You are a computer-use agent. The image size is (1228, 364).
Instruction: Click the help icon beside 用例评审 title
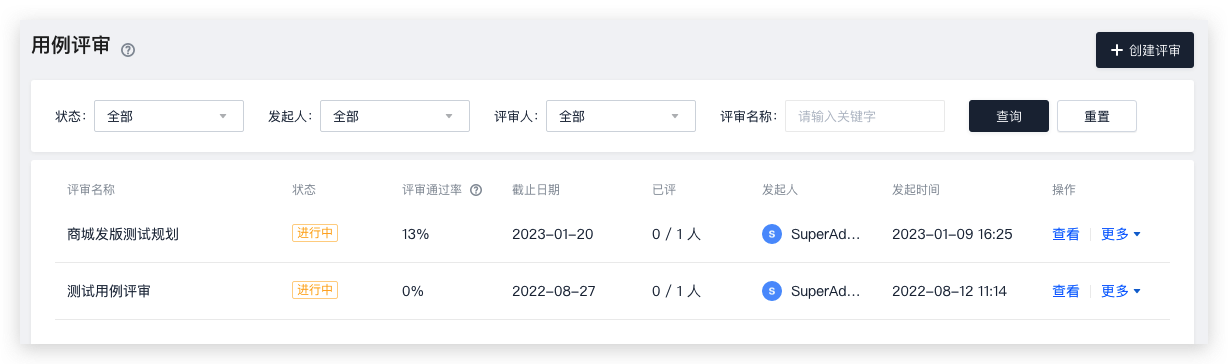[x=128, y=50]
